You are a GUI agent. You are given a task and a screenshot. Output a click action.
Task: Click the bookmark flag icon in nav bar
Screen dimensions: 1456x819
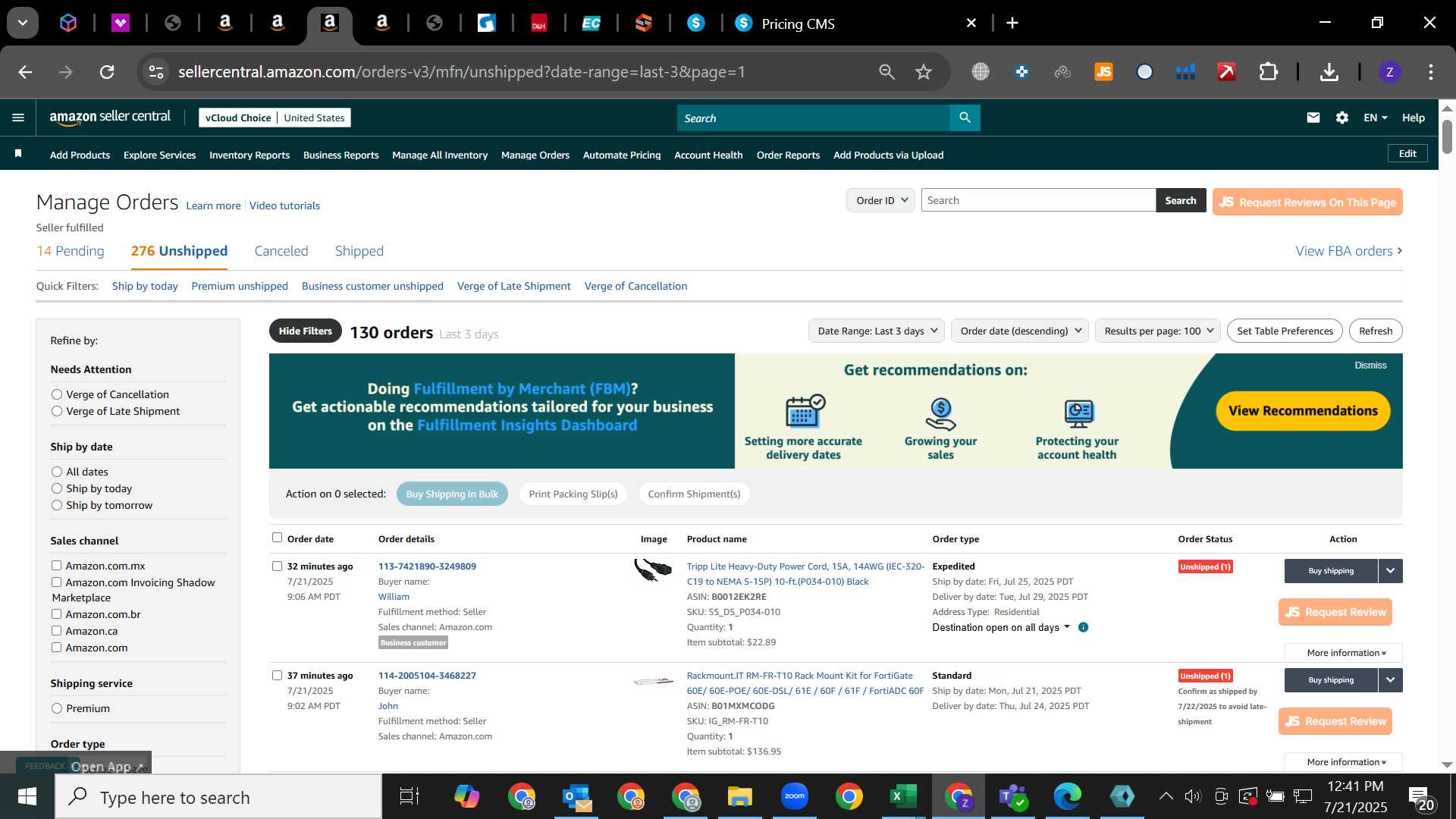pyautogui.click(x=18, y=154)
